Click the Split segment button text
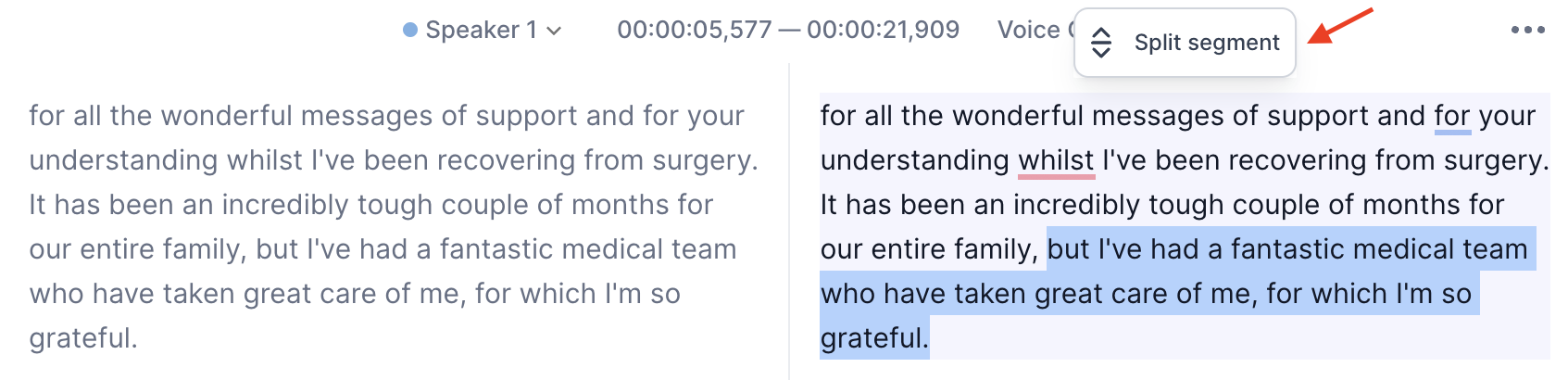 (1207, 43)
